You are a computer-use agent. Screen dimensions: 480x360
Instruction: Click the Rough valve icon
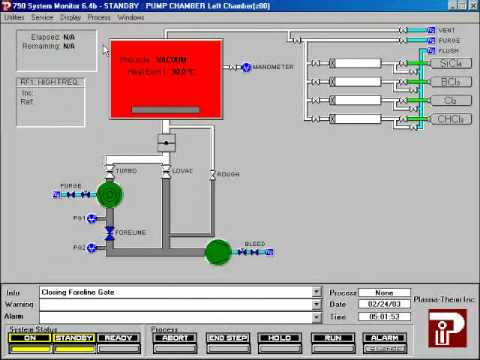coord(212,174)
